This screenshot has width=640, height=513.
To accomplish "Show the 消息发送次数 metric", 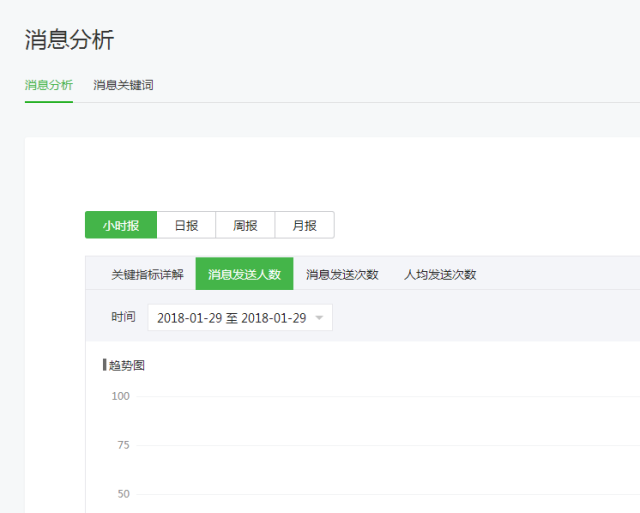I will tap(342, 274).
